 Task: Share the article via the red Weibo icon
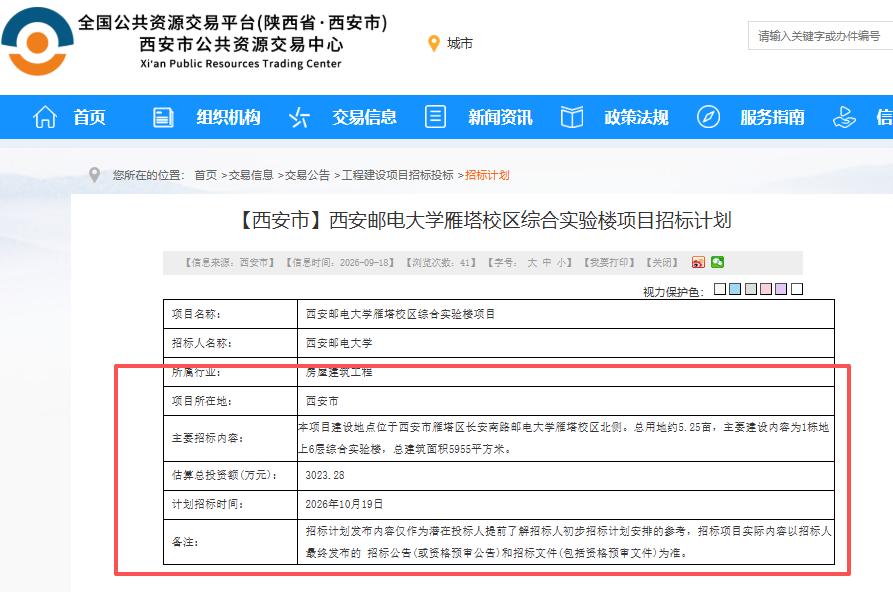pyautogui.click(x=698, y=262)
